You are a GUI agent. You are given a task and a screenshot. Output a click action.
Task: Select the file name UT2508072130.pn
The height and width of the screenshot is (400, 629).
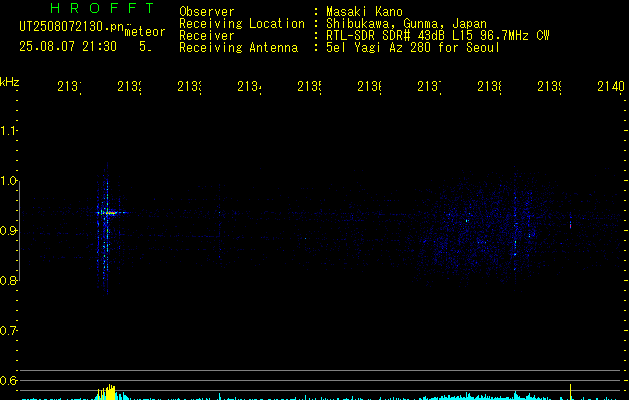click(72, 27)
